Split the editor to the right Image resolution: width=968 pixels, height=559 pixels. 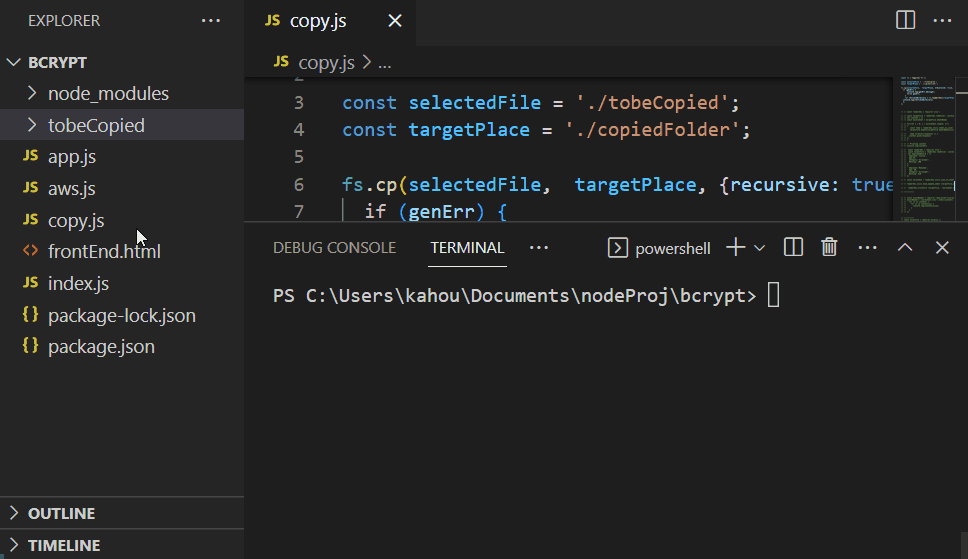(905, 20)
